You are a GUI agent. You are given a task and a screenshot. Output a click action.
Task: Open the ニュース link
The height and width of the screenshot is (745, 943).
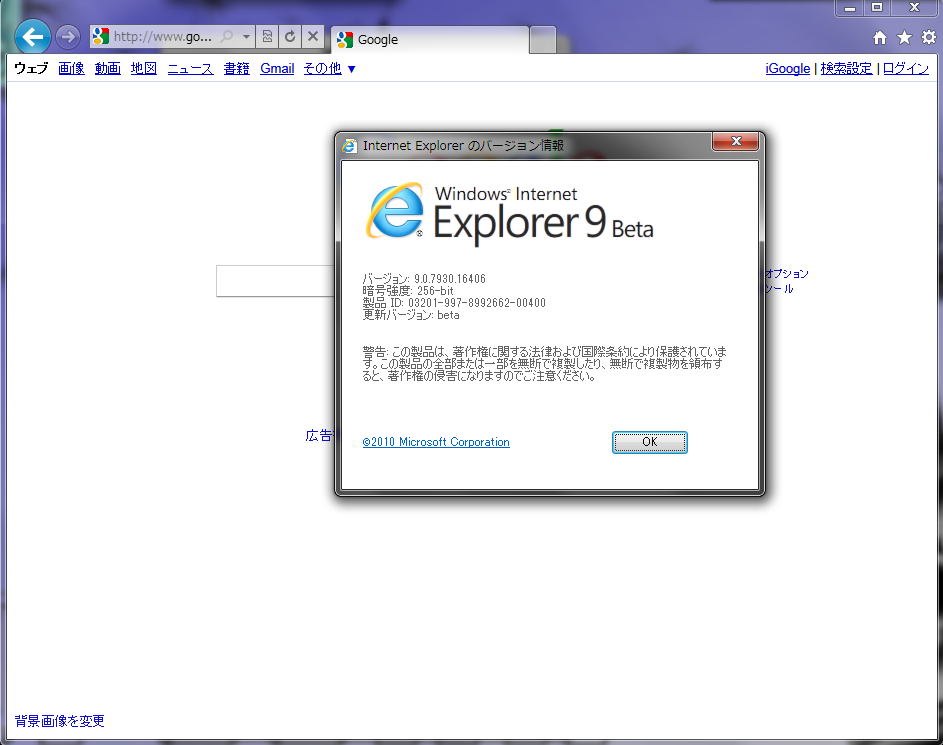click(190, 69)
